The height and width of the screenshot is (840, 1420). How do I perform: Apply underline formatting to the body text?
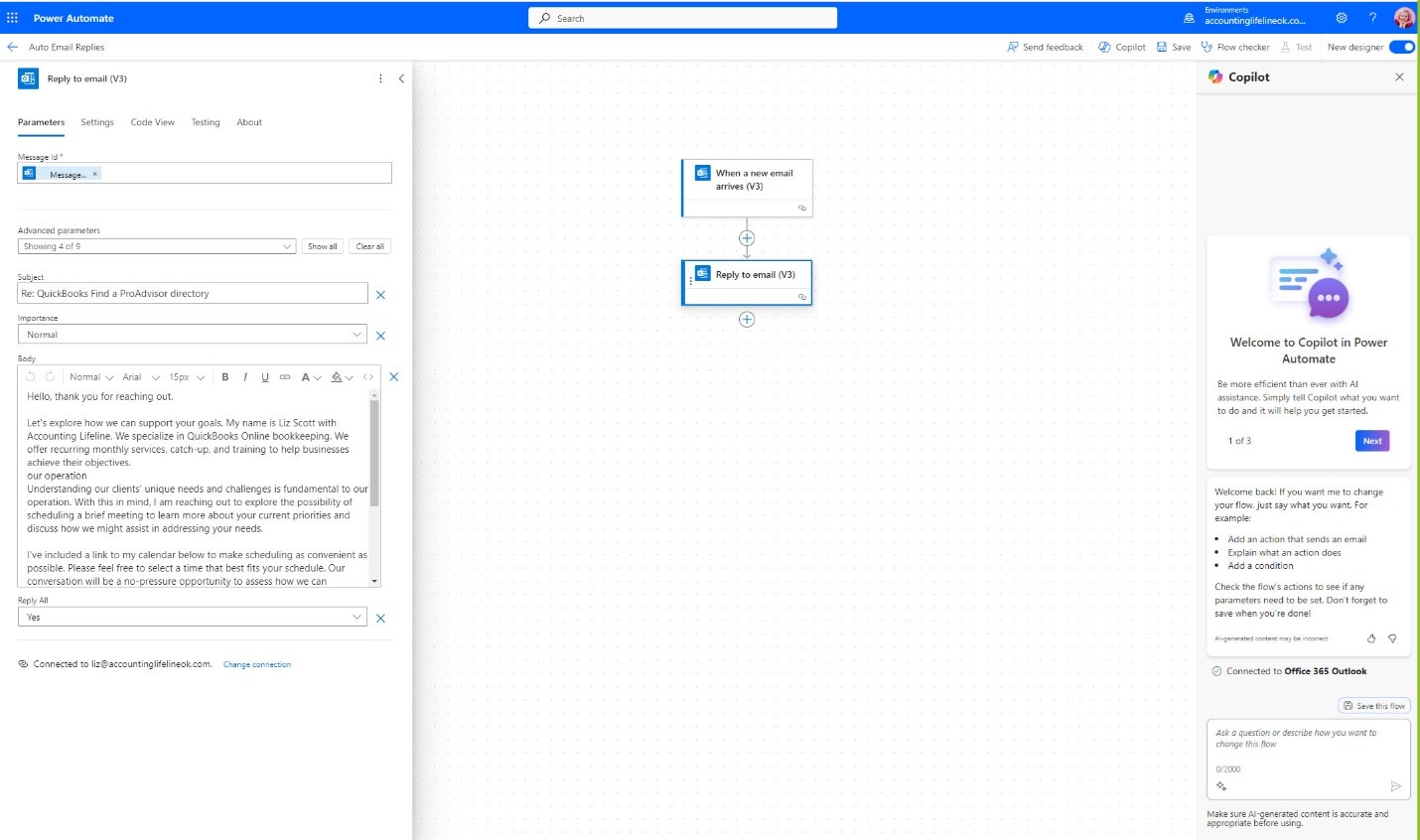pyautogui.click(x=264, y=377)
